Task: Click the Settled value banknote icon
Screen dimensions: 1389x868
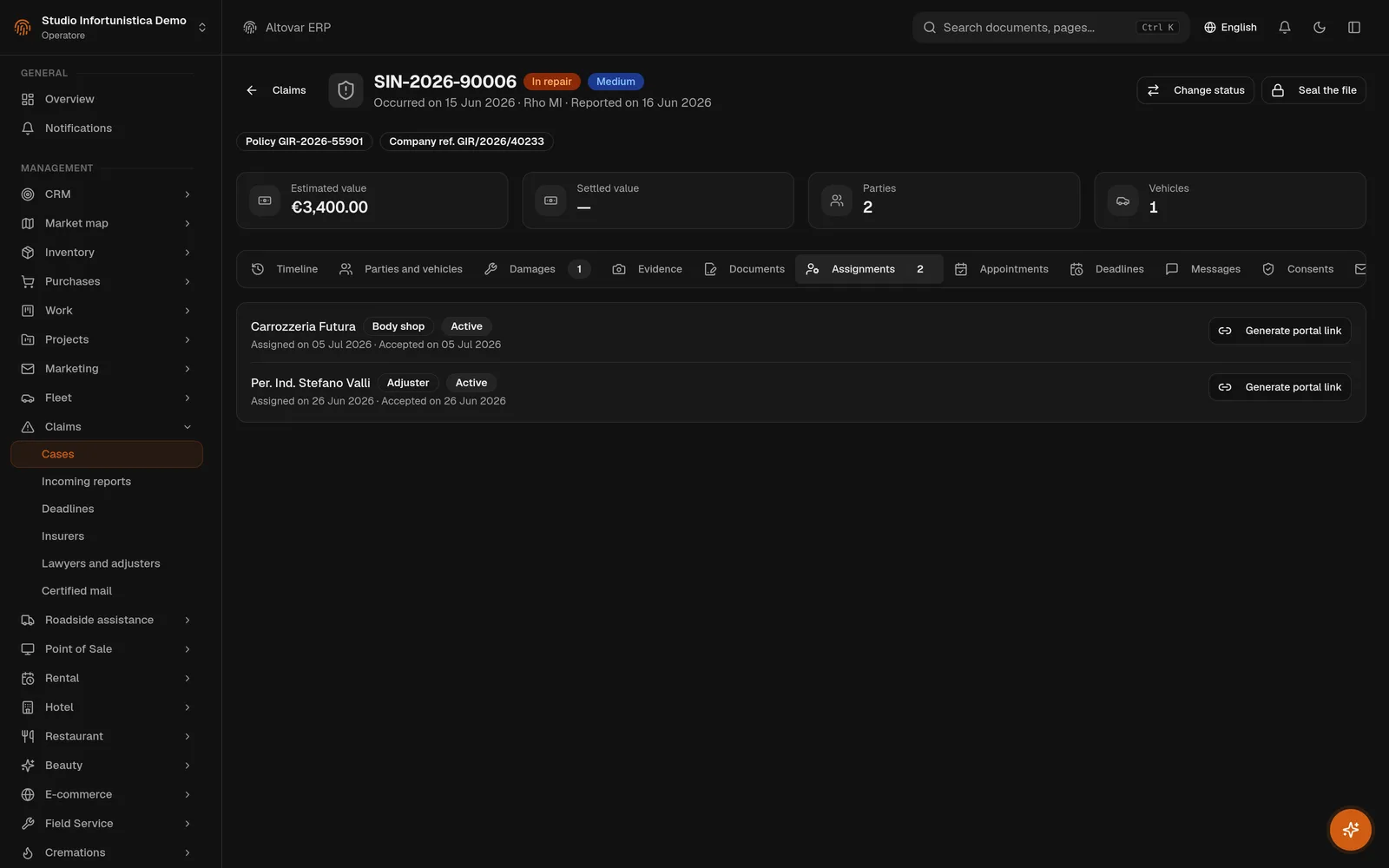Action: 550,201
